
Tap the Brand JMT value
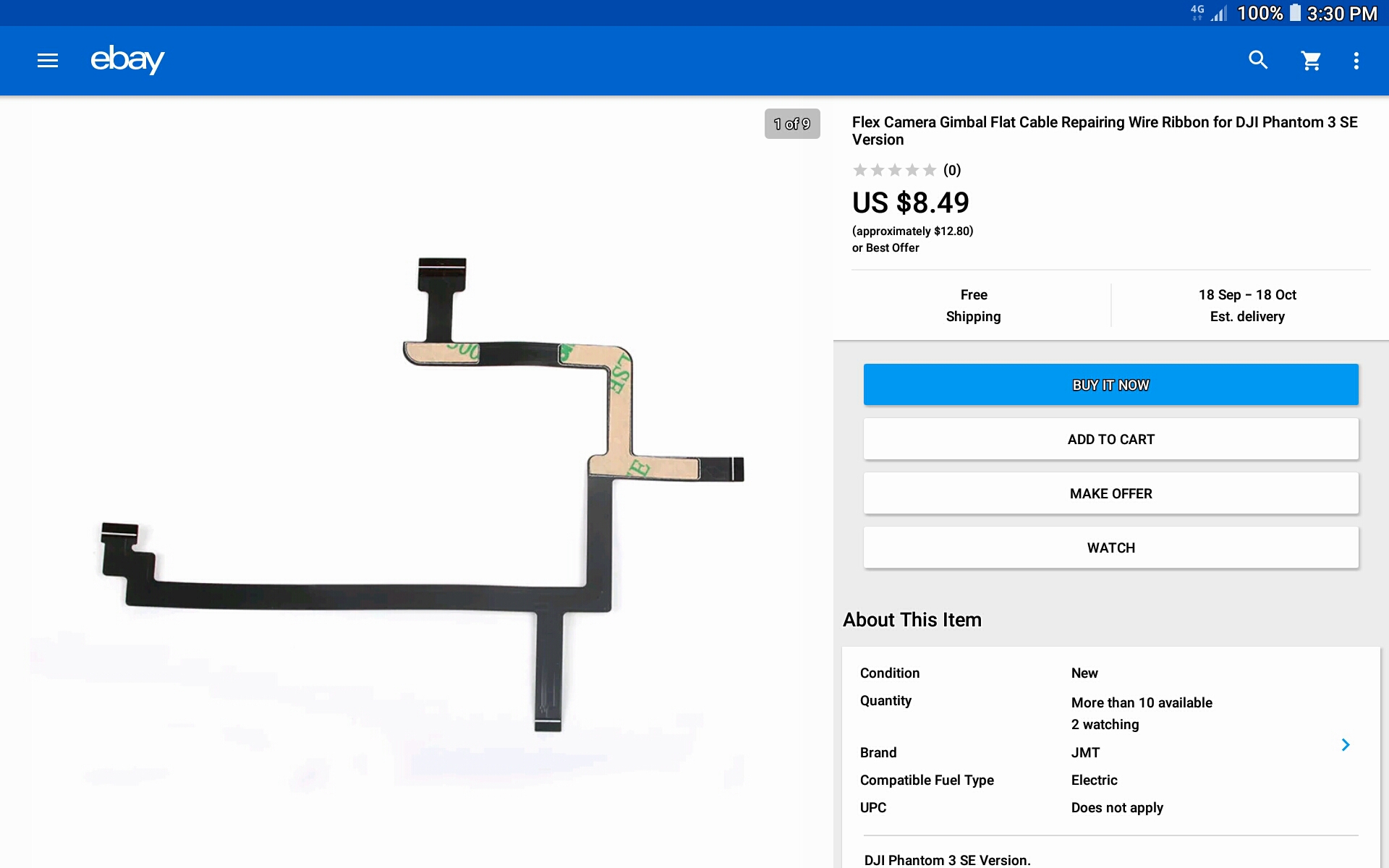click(1085, 752)
